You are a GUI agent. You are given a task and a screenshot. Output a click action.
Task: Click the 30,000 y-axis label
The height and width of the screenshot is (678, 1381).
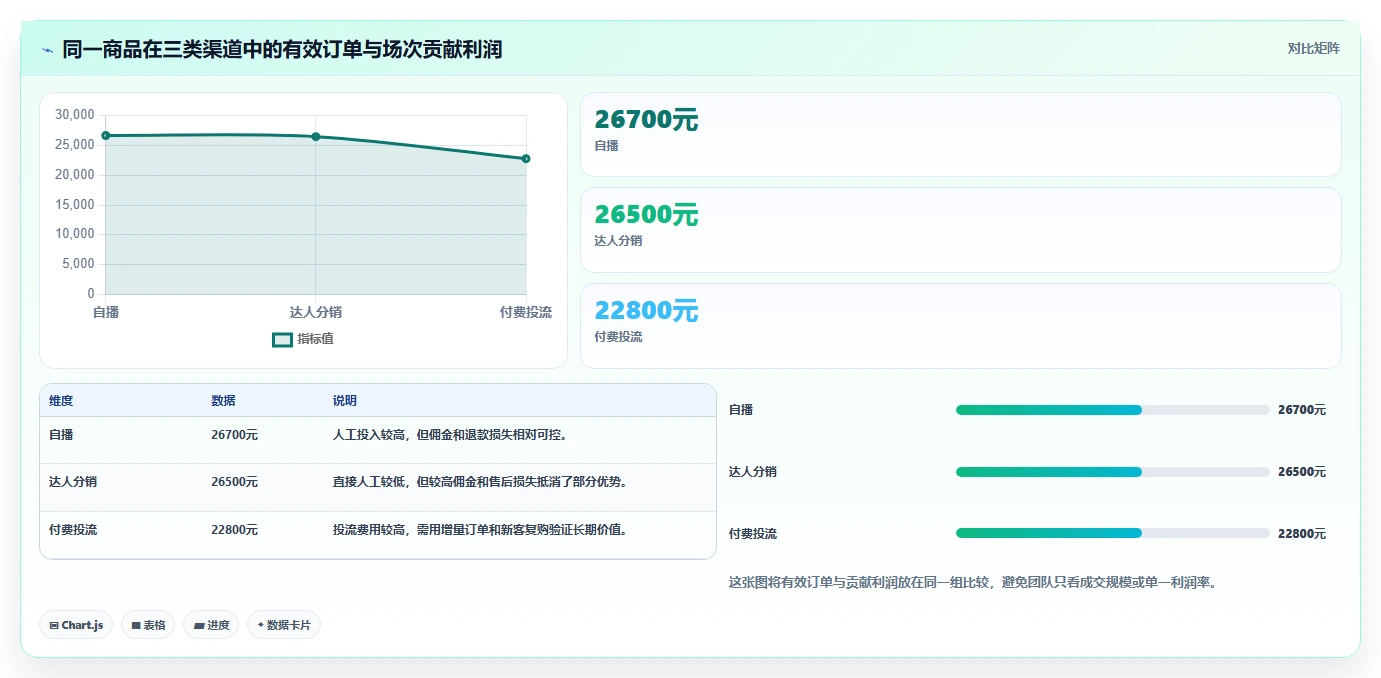[75, 115]
